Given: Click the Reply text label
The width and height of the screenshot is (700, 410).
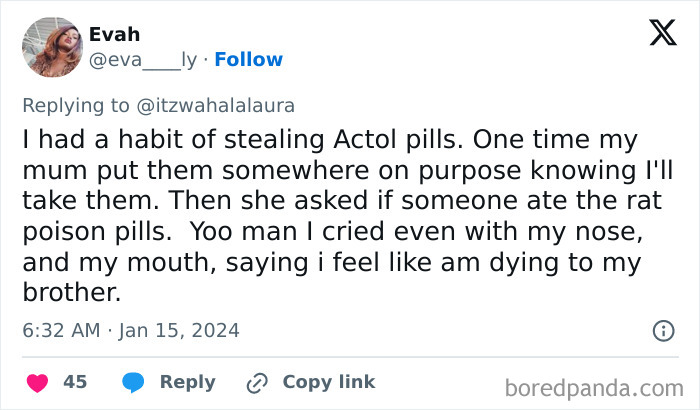Looking at the screenshot, I should [x=188, y=382].
